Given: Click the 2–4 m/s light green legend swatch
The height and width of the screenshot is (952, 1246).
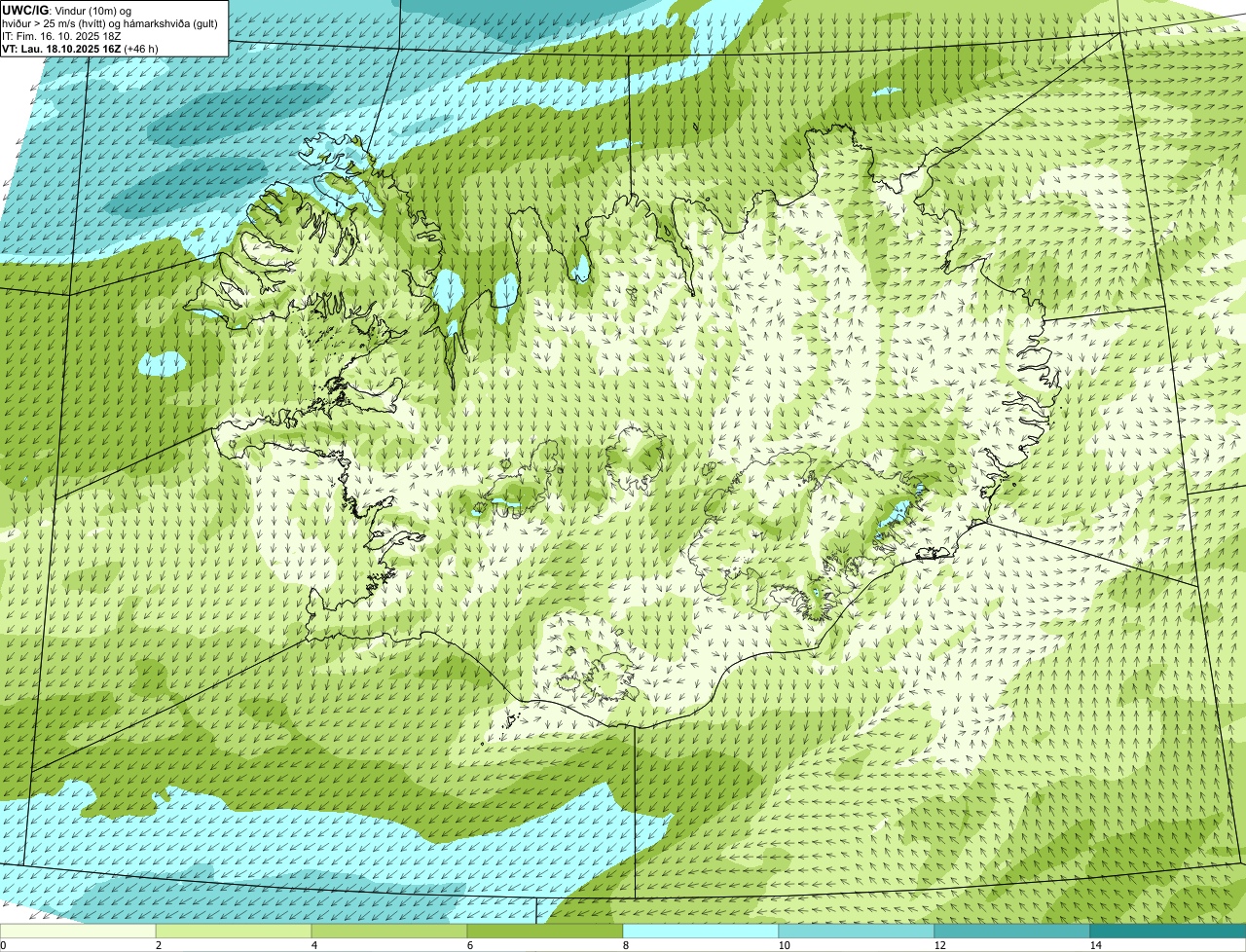Looking at the screenshot, I should click(x=234, y=931).
